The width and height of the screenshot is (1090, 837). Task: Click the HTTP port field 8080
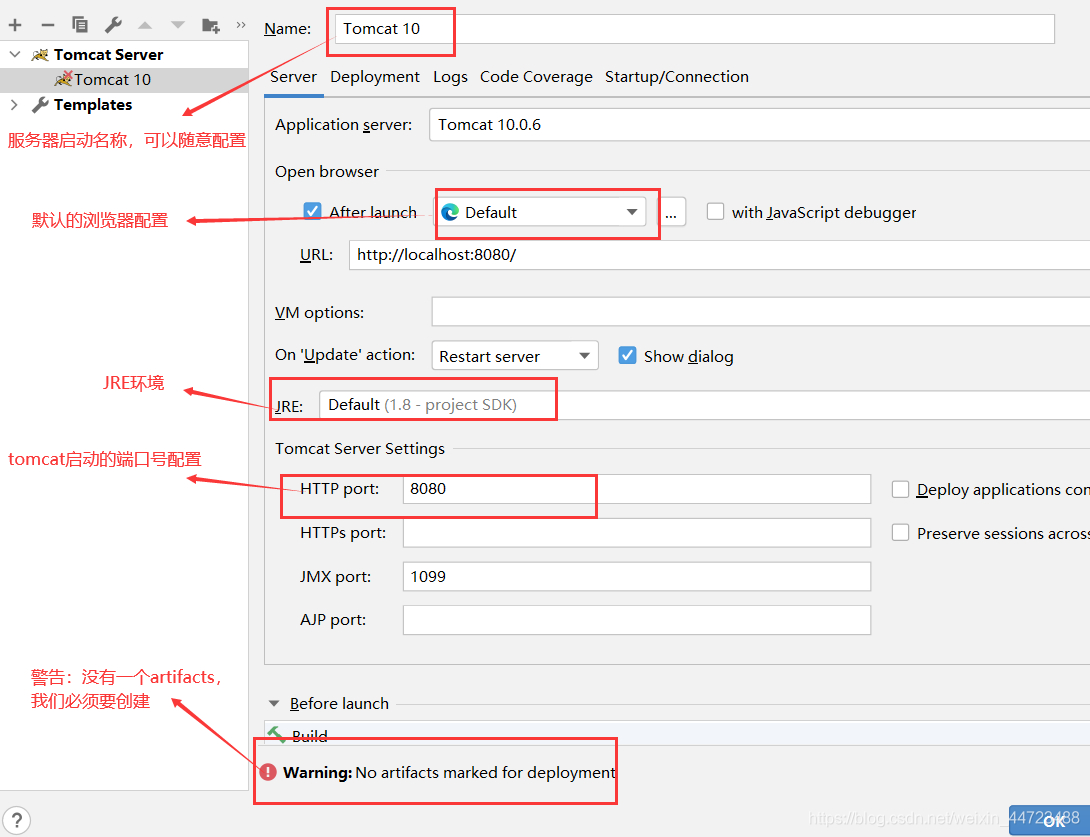637,489
